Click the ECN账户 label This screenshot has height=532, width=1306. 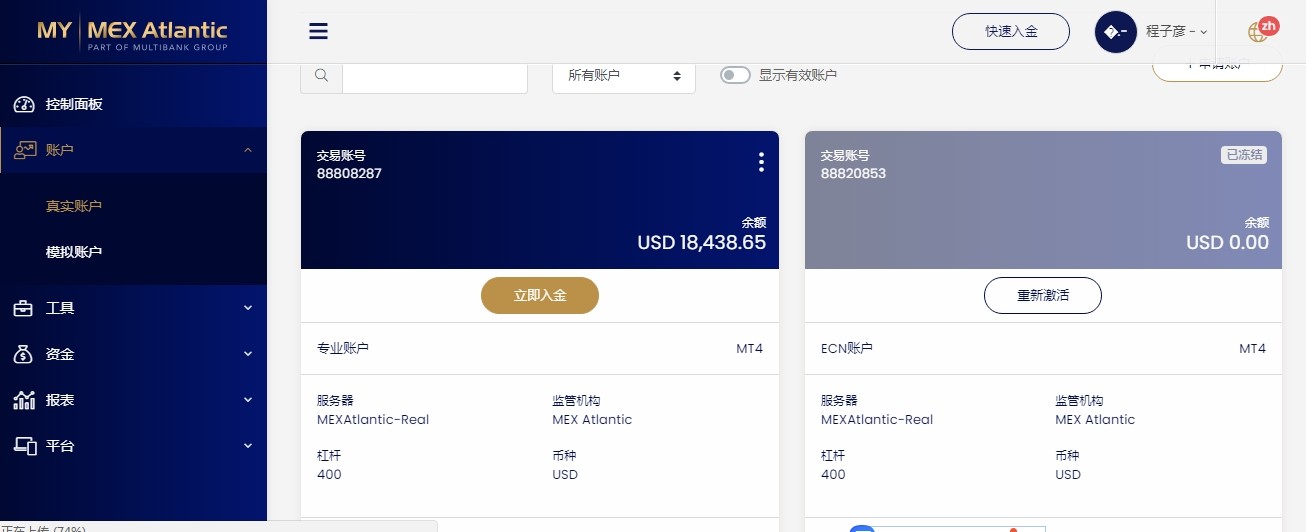click(847, 349)
